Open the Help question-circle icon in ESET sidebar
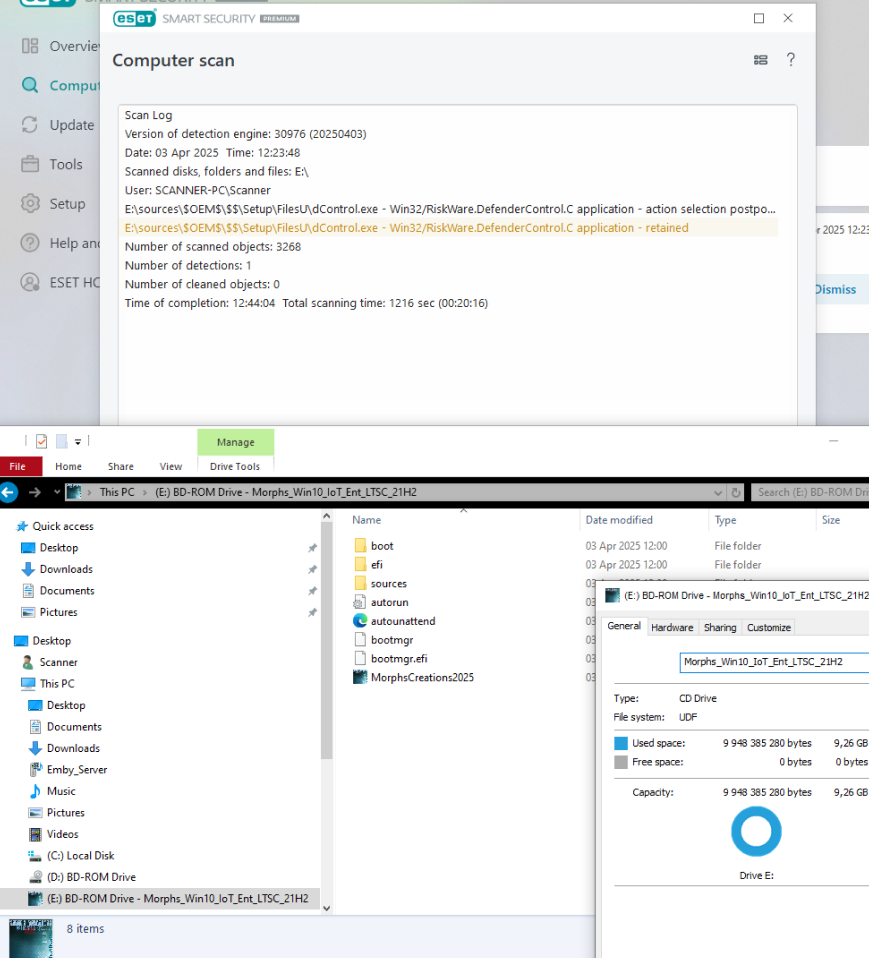Image resolution: width=869 pixels, height=958 pixels. point(30,243)
